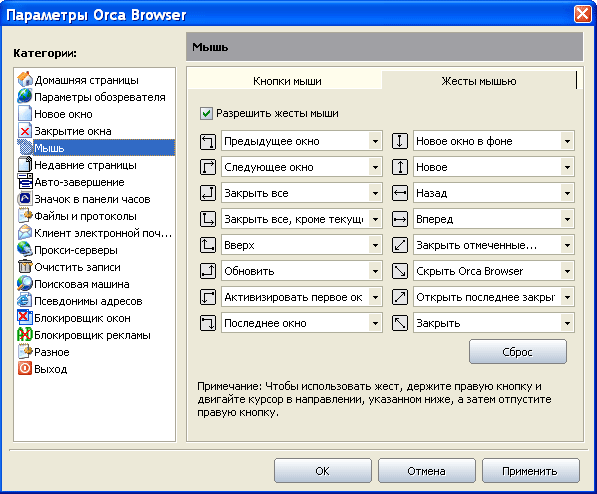Click the gesture icon beside Последнее окно
Image resolution: width=597 pixels, height=494 pixels.
pyautogui.click(x=208, y=323)
